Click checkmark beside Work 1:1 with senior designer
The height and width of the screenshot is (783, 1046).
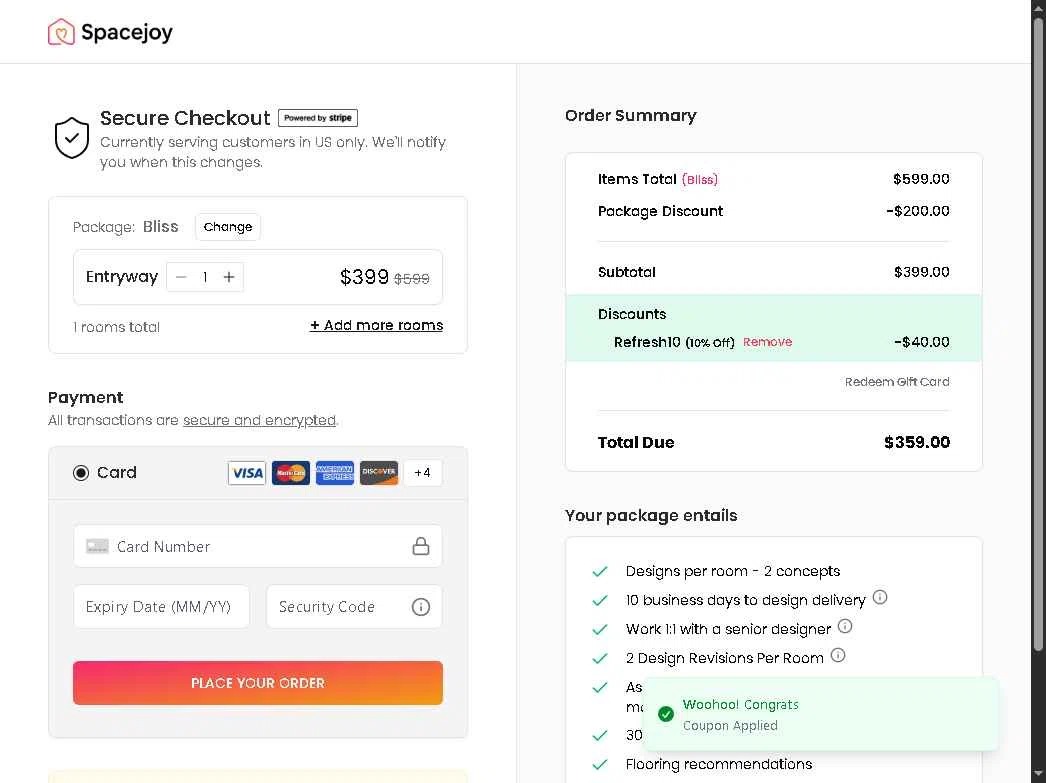(600, 630)
